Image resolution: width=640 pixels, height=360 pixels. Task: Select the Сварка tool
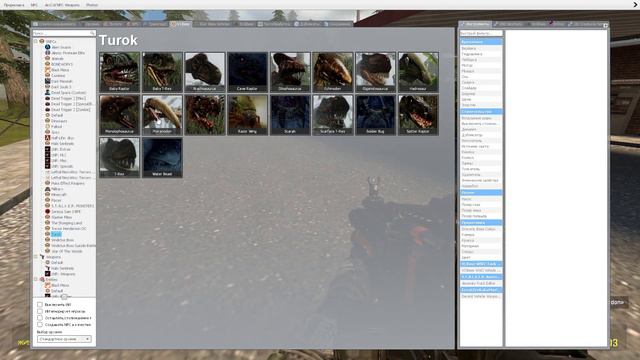coord(481,82)
